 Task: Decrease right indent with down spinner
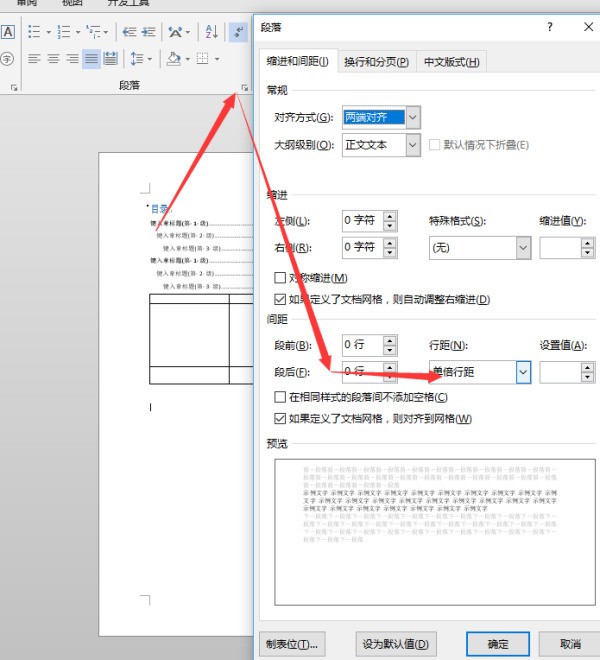click(x=390, y=253)
